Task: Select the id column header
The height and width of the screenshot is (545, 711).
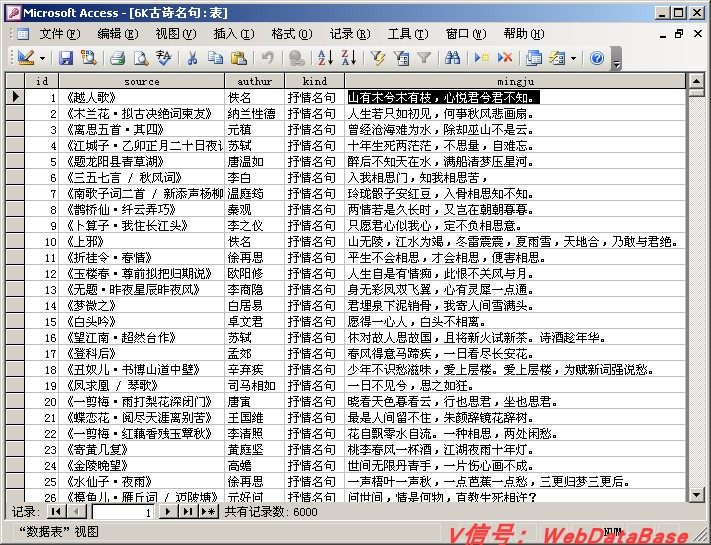Action: pyautogui.click(x=42, y=81)
